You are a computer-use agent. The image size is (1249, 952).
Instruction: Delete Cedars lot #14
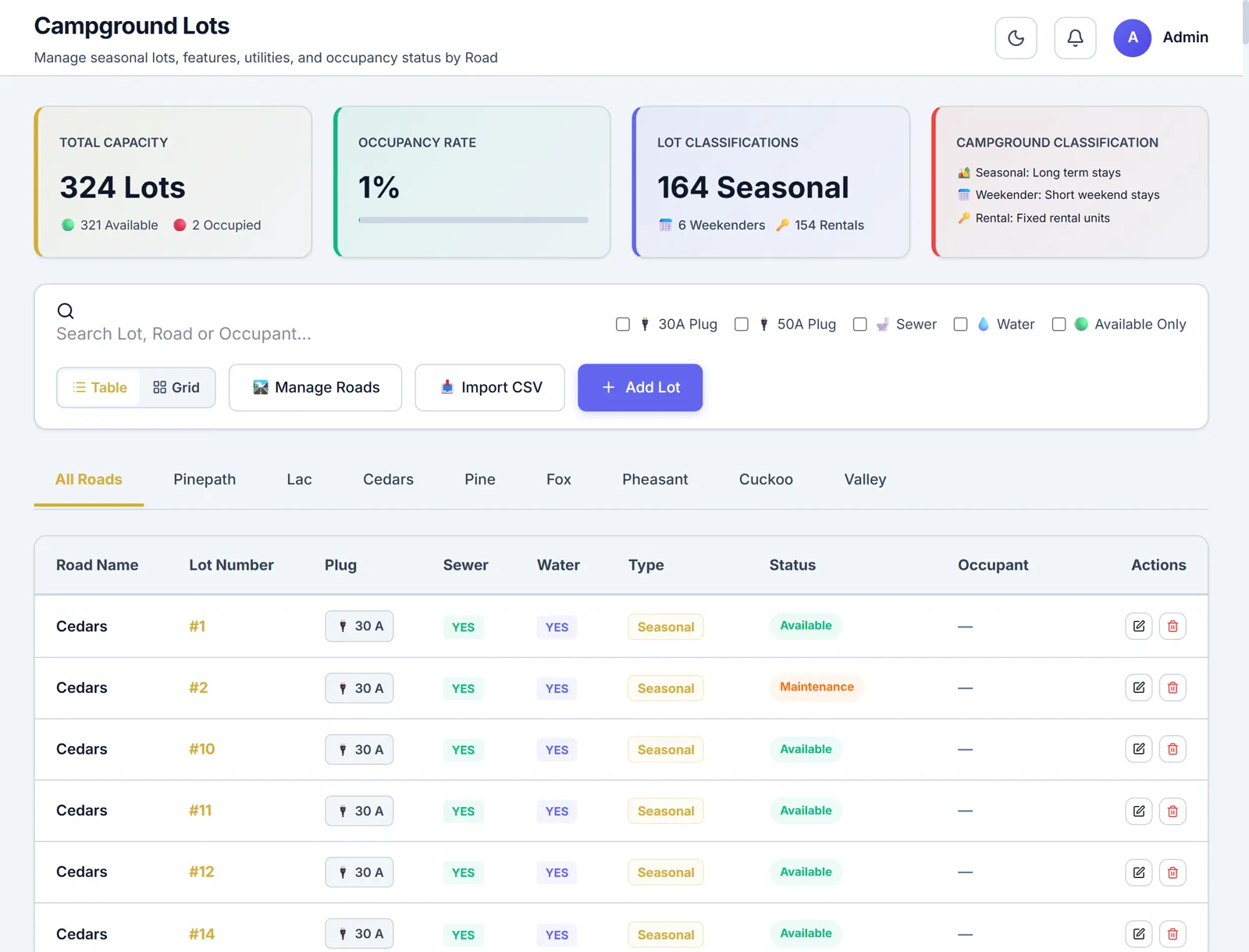click(1172, 933)
